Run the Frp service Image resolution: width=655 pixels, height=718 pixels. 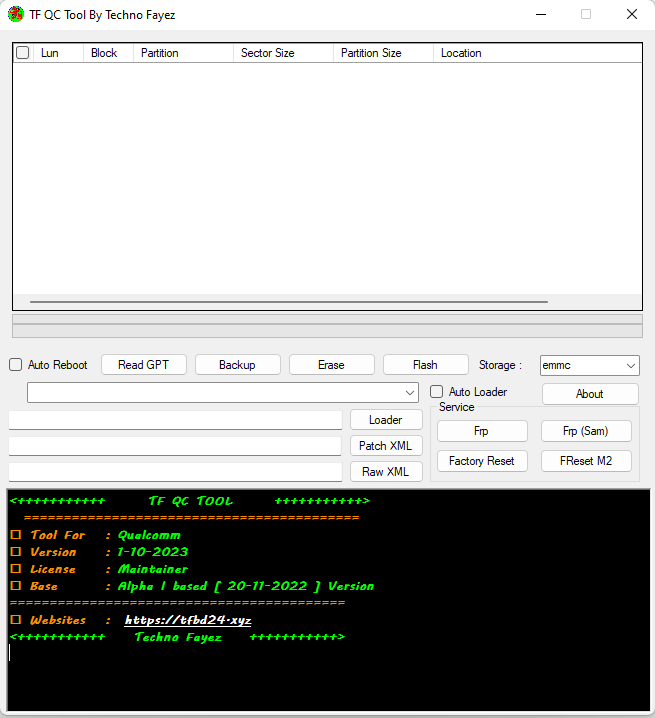482,431
